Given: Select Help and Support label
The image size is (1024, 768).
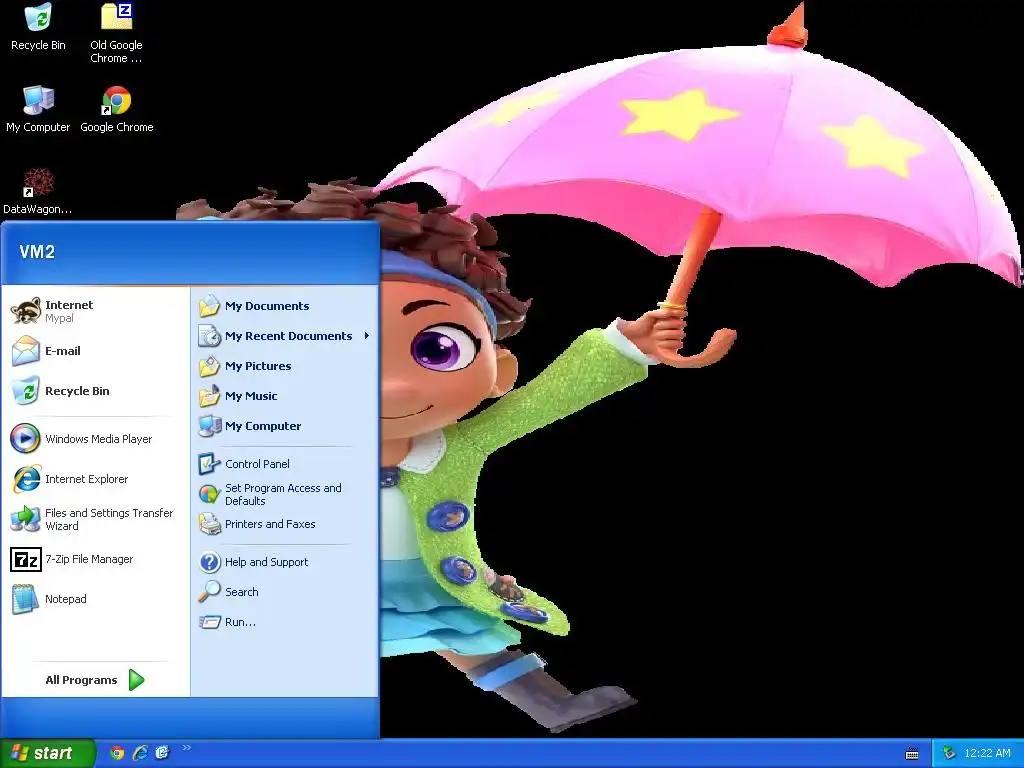Looking at the screenshot, I should pyautogui.click(x=266, y=562).
